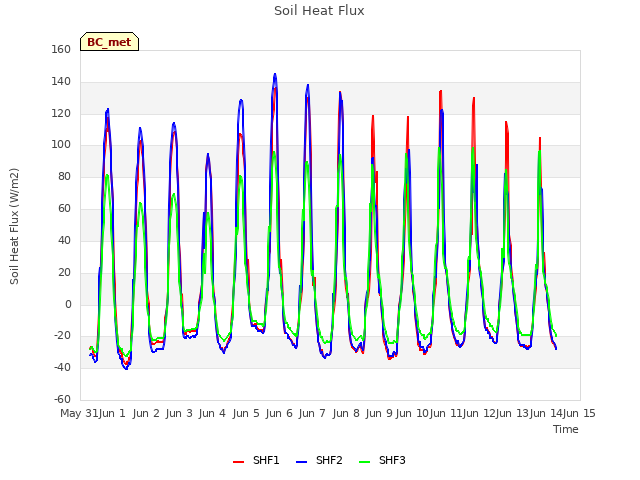This screenshot has width=640, height=480.
Task: Toggle SHF3 series in the legend
Action: 382,460
